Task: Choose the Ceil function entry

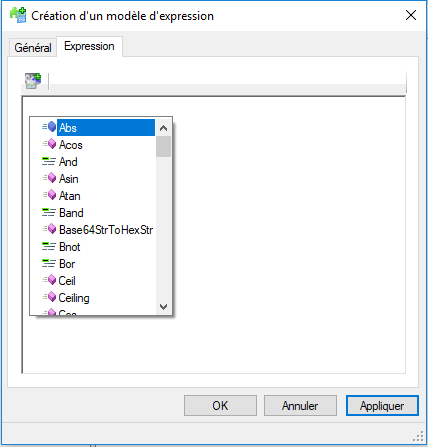Action: (x=67, y=281)
